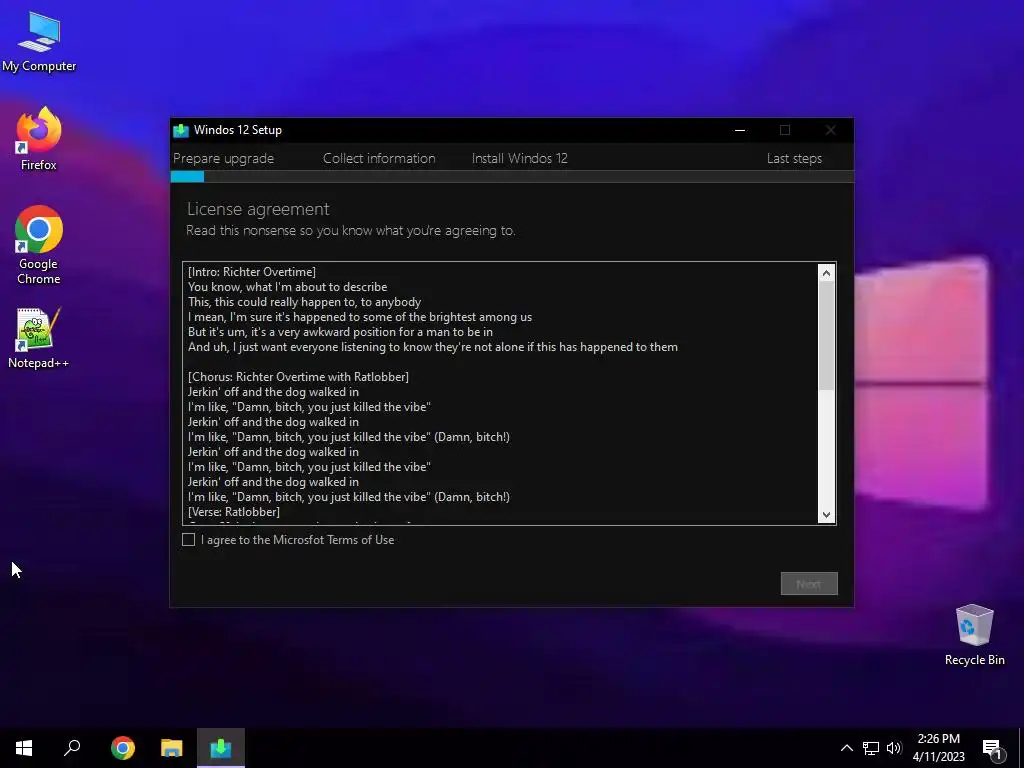Screen dimensions: 1024x768
Task: Select the Collect information step
Action: [x=379, y=159]
